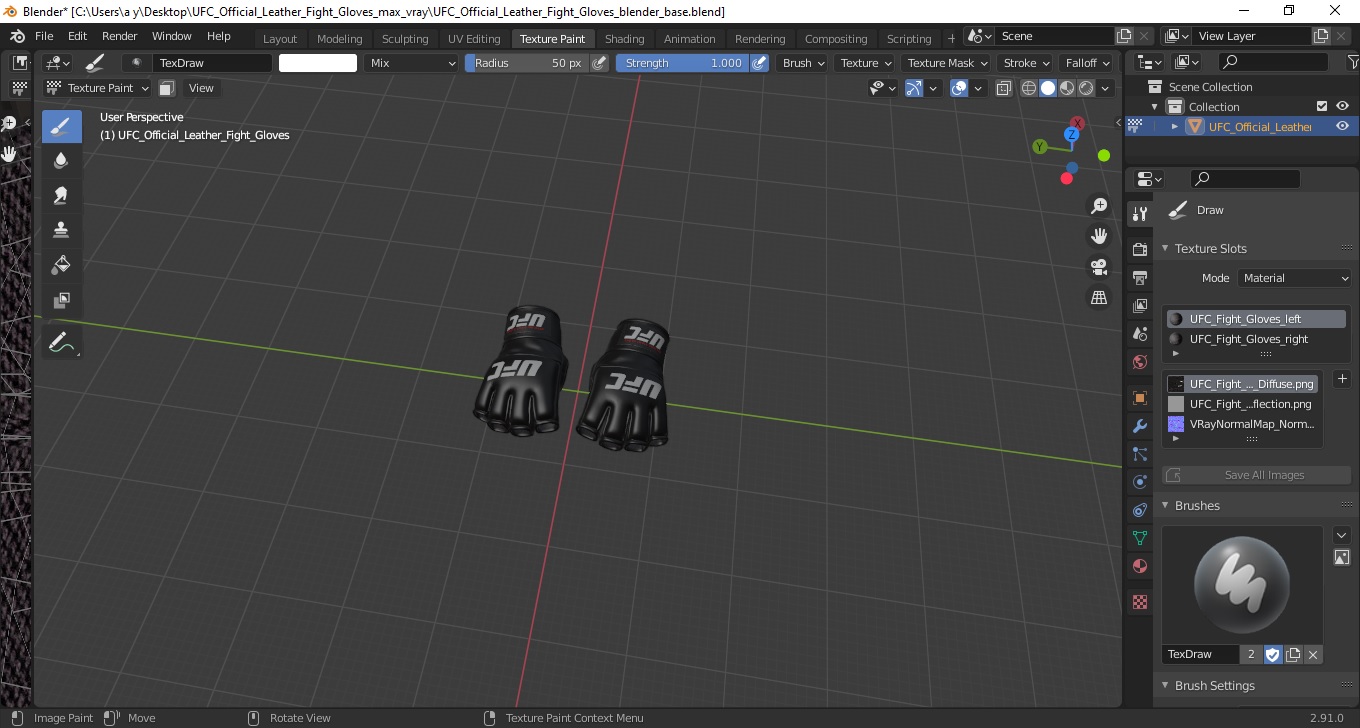Open the Material properties tab
The height and width of the screenshot is (728, 1360).
[1139, 566]
